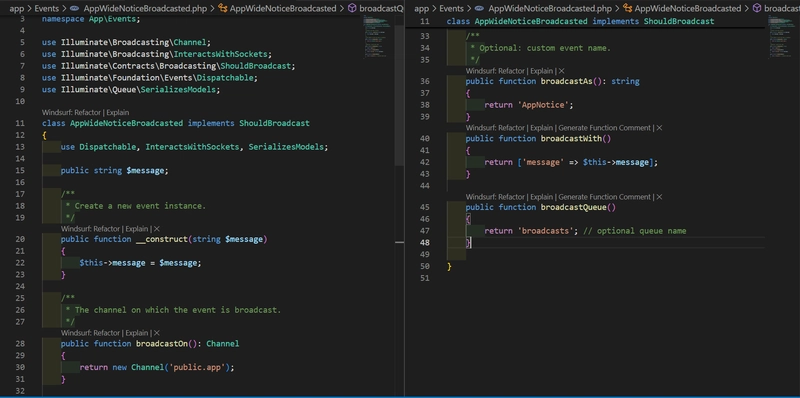
Task: Click the left editor's vertical scrollbar thumb
Action: (x=399, y=91)
